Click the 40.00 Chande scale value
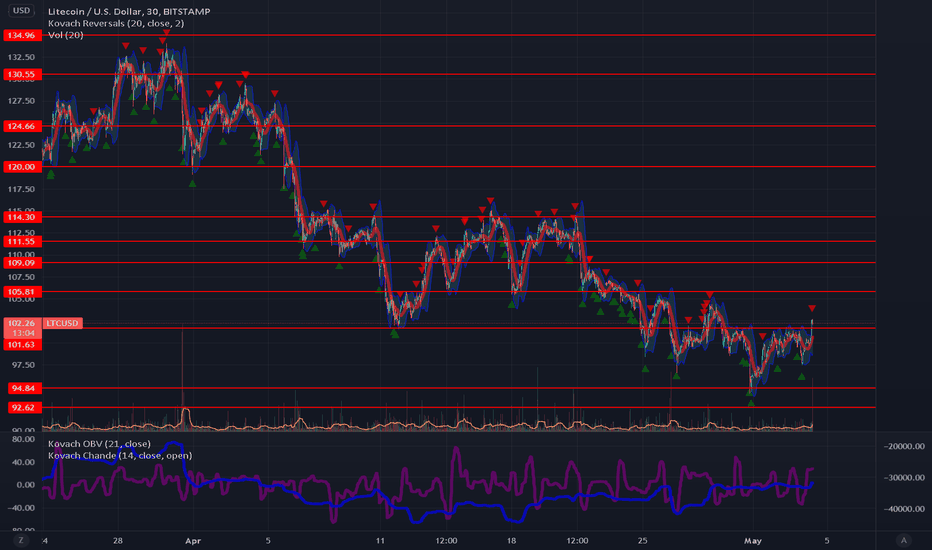Image resolution: width=932 pixels, height=550 pixels. (24, 462)
